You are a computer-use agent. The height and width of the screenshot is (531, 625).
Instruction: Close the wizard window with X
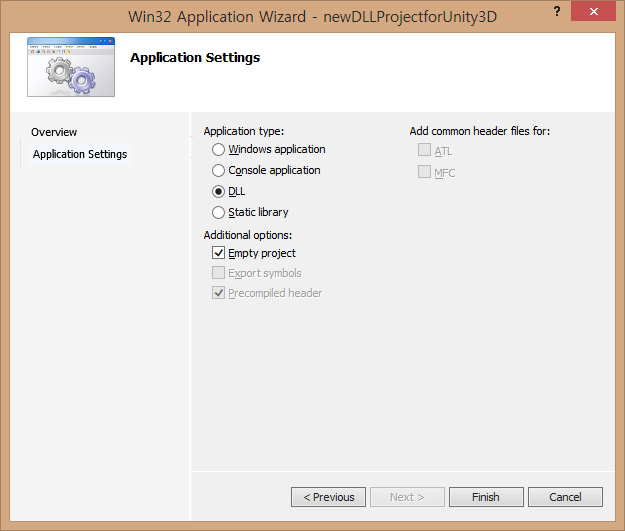(x=594, y=11)
